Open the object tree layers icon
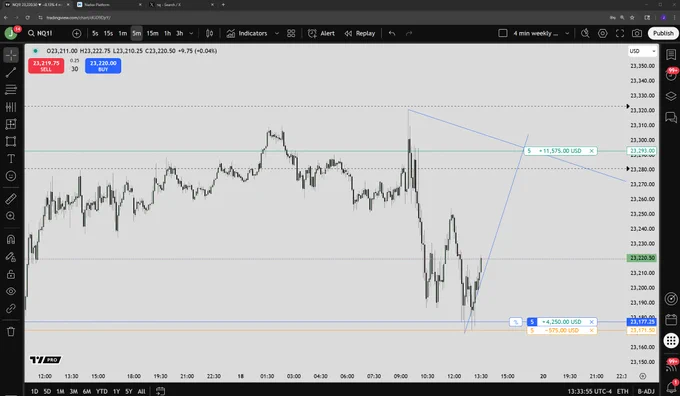 click(671, 96)
